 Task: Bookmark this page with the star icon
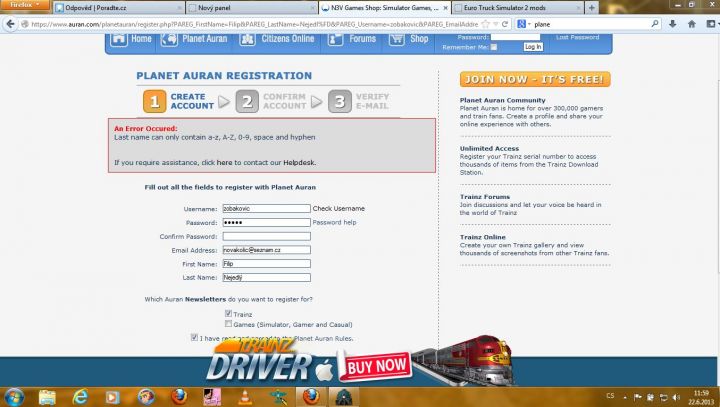pyautogui.click(x=486, y=24)
